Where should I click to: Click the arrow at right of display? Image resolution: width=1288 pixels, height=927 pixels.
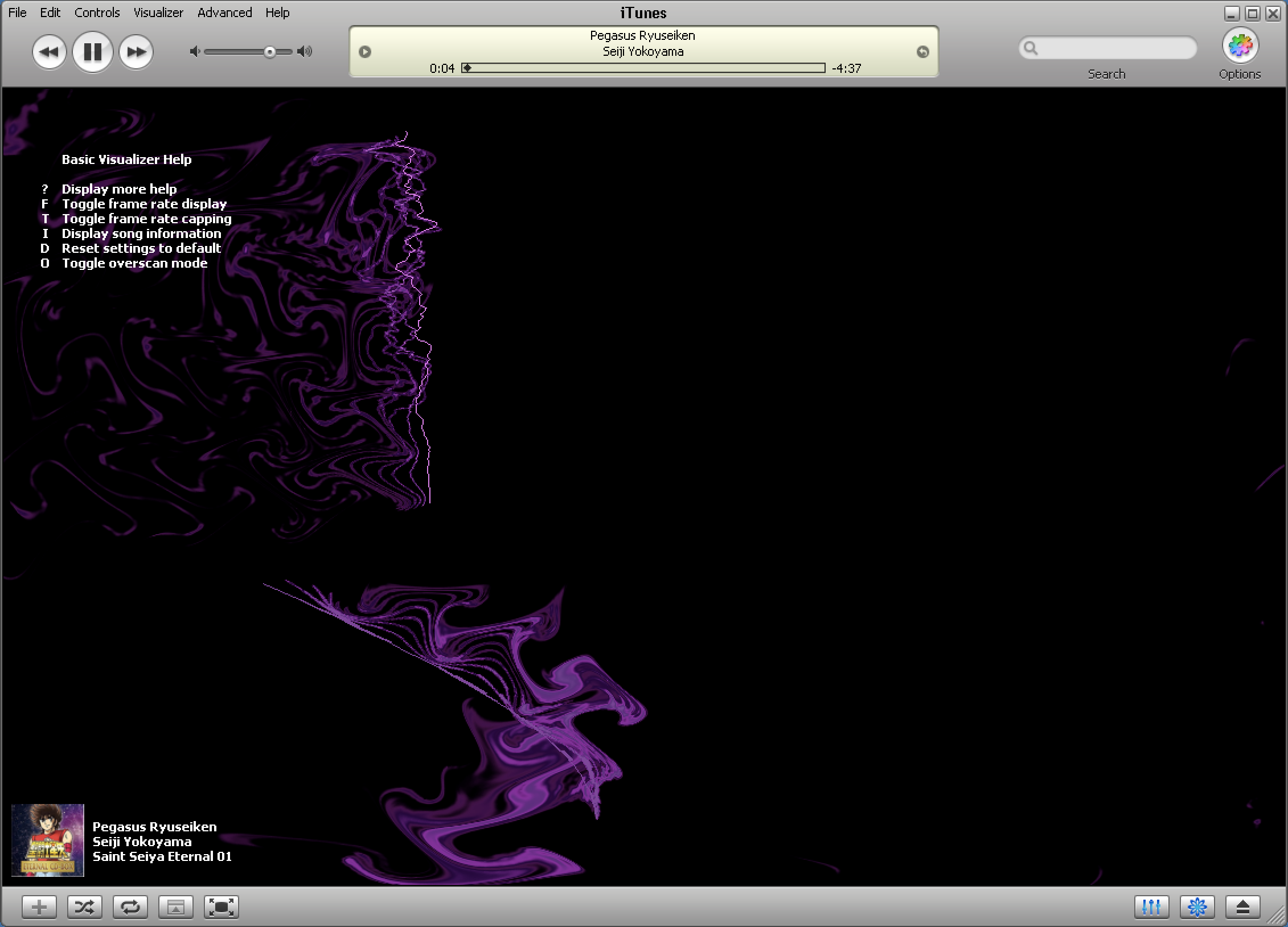point(922,52)
